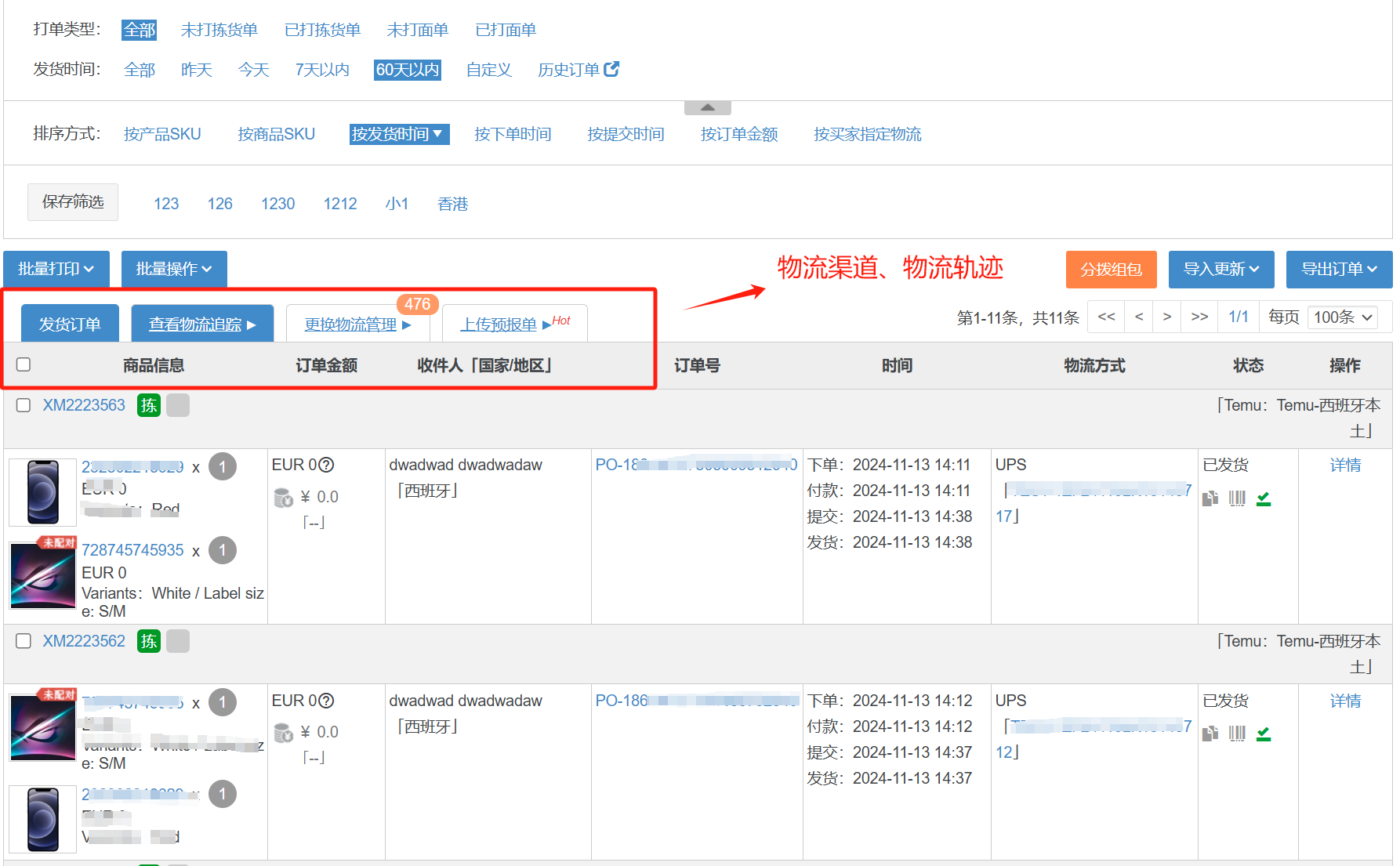Viewport: 1400px width, 866px height.
Task: Open 详情 link of the first order
Action: coord(1346,464)
